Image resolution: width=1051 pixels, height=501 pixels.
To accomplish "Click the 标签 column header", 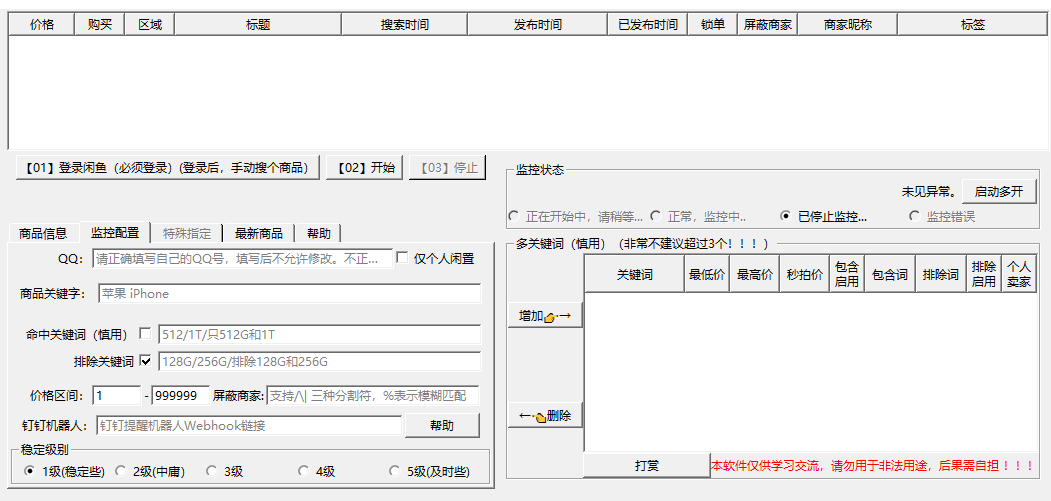I will click(973, 25).
